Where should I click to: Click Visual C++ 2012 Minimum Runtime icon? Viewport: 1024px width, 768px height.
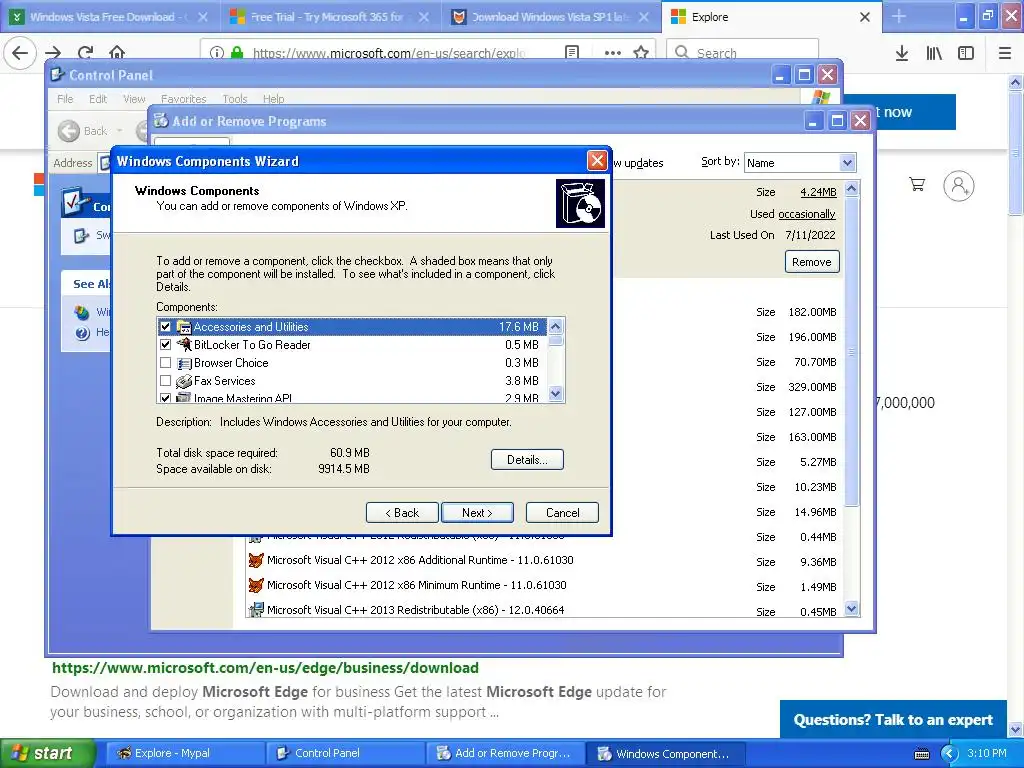tap(256, 585)
